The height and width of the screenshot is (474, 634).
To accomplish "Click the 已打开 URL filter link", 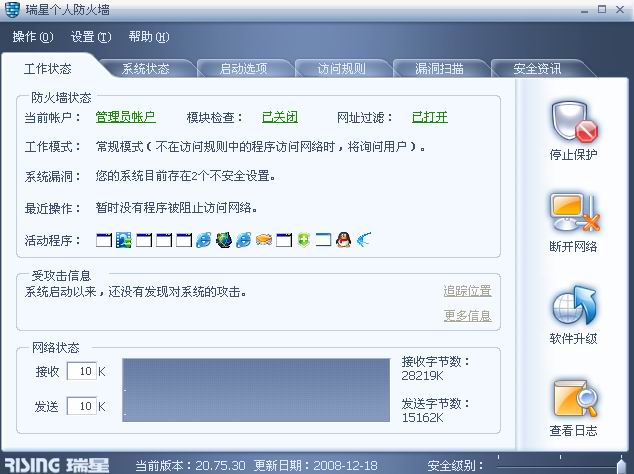I will tap(429, 117).
